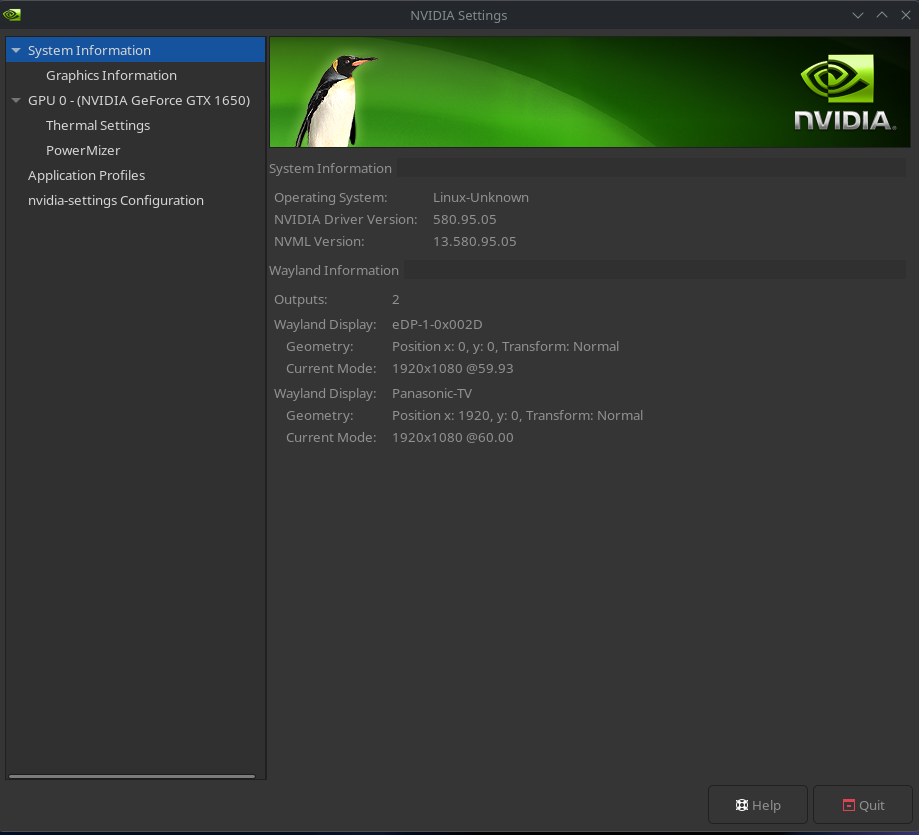Click the System Information section header bar

[586, 168]
